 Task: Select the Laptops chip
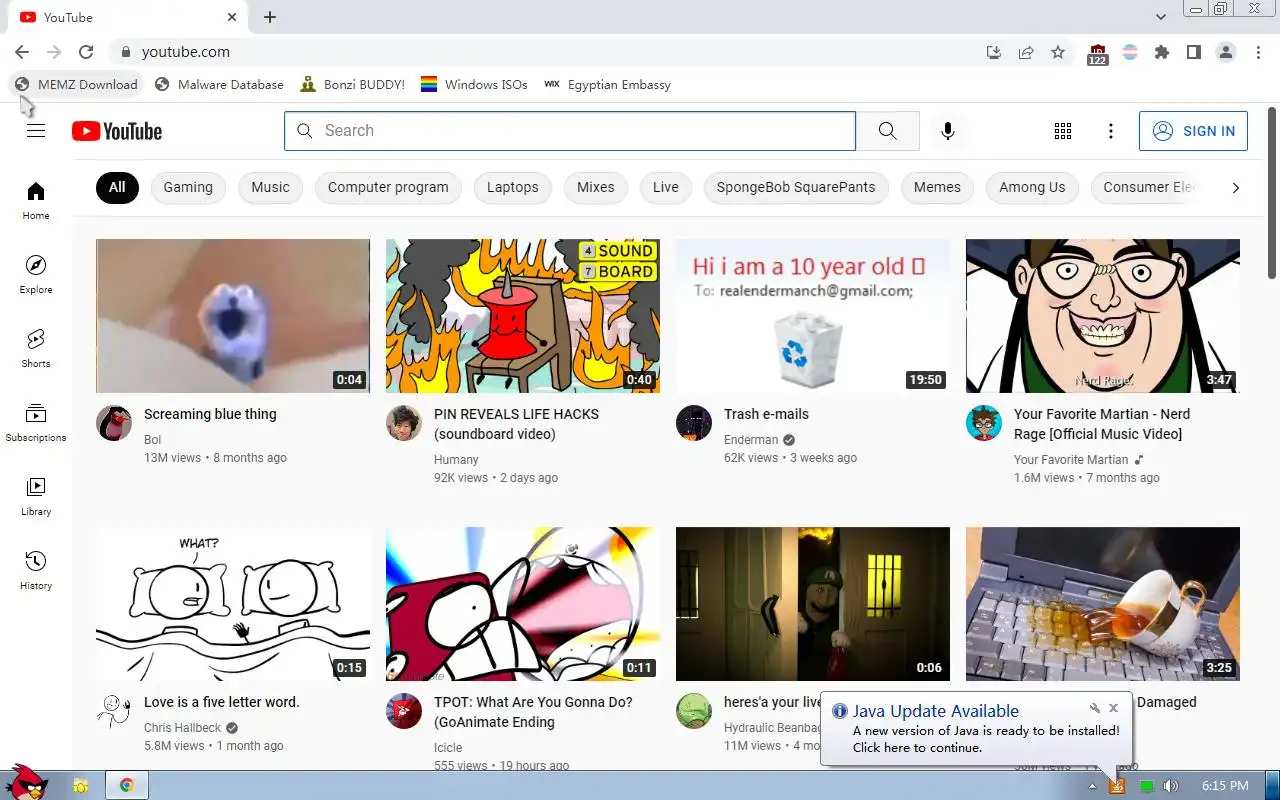(x=513, y=187)
